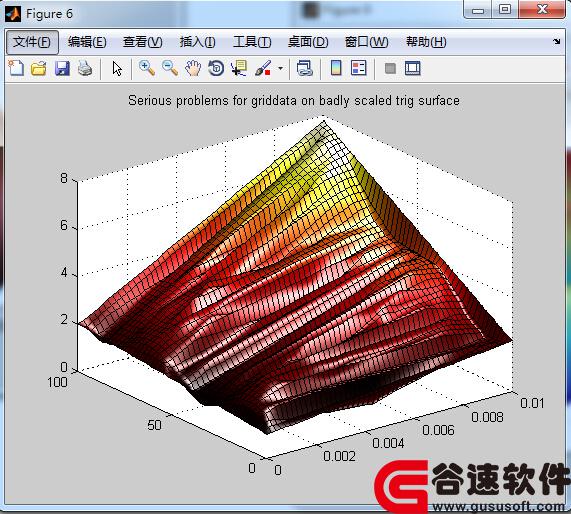571x514 pixels.
Task: Insert Legend from the toolbar
Action: [359, 68]
